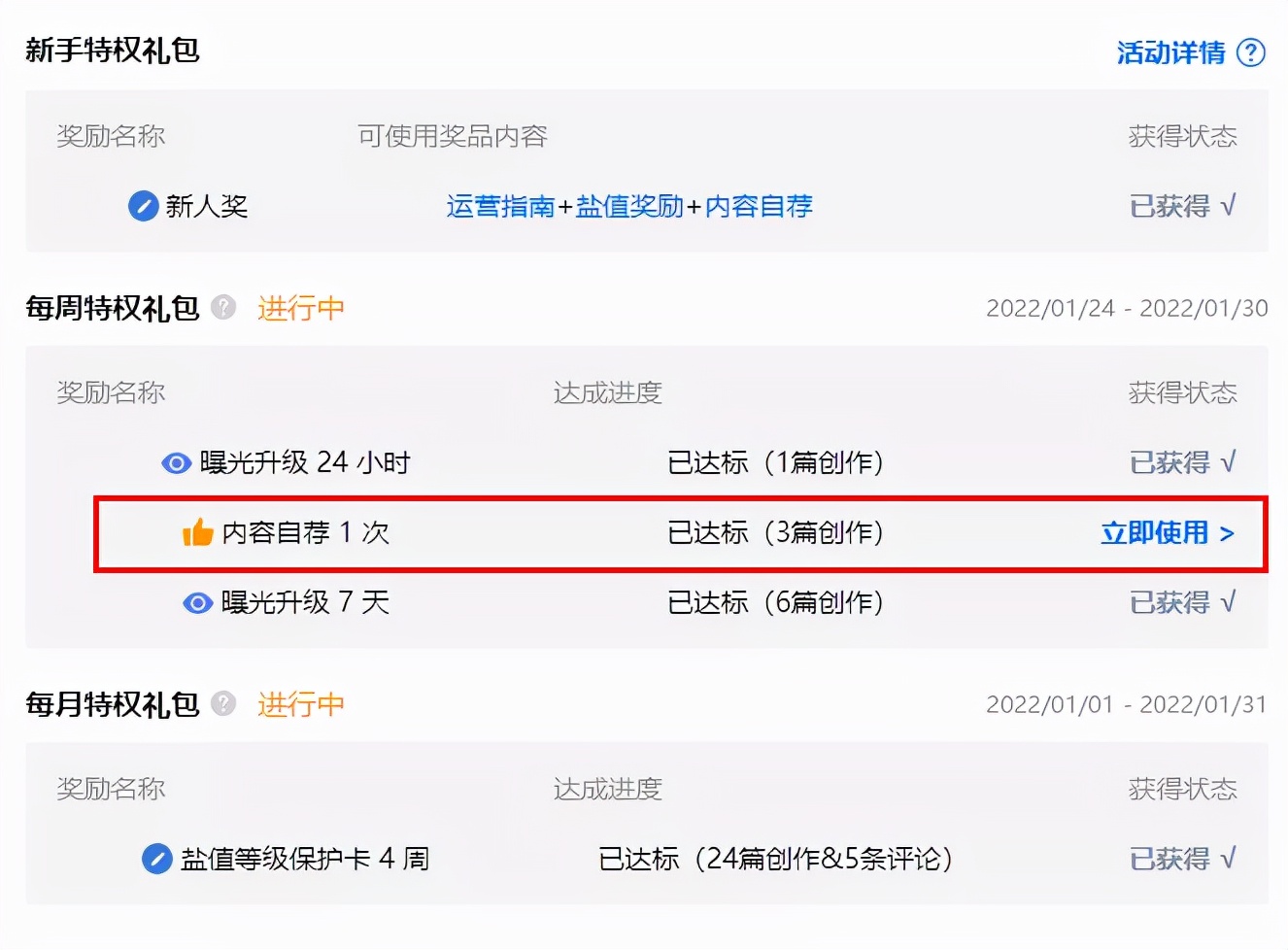This screenshot has width=1288, height=950.
Task: Click the help icon after 每月特权礼包 title
Action: coord(222,705)
